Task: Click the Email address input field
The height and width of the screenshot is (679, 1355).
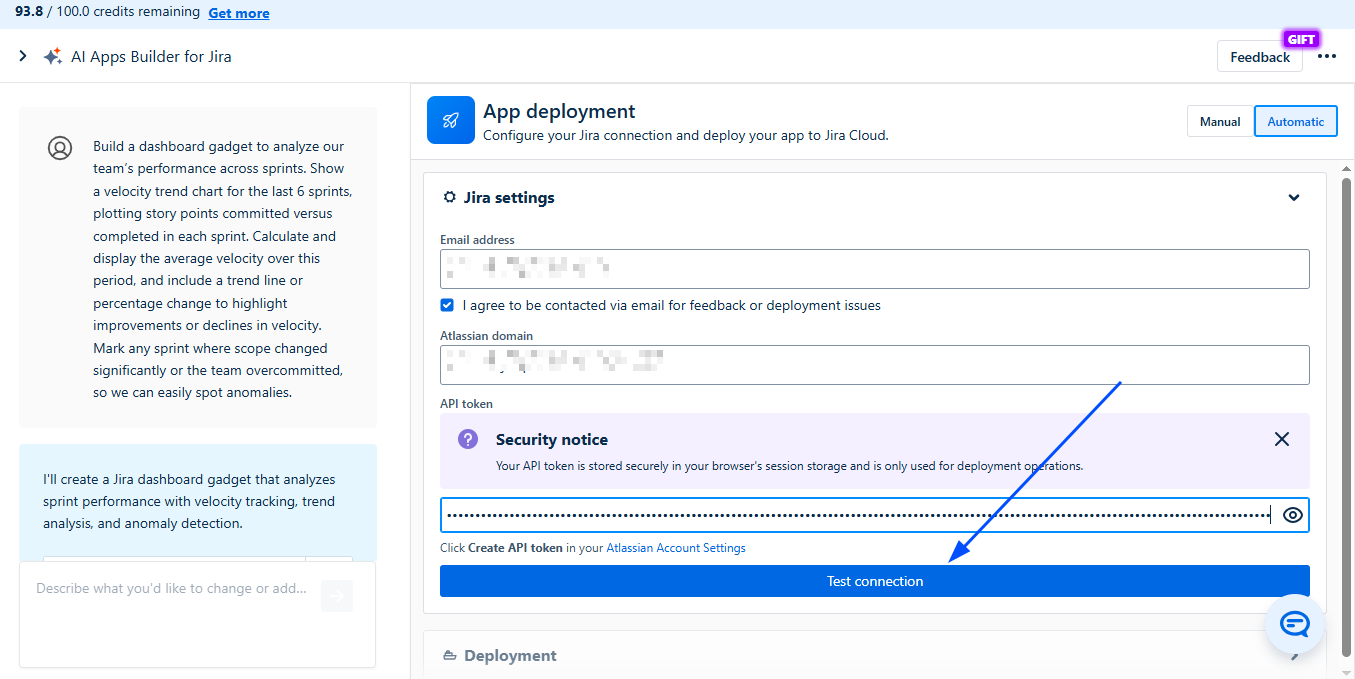Action: (874, 269)
